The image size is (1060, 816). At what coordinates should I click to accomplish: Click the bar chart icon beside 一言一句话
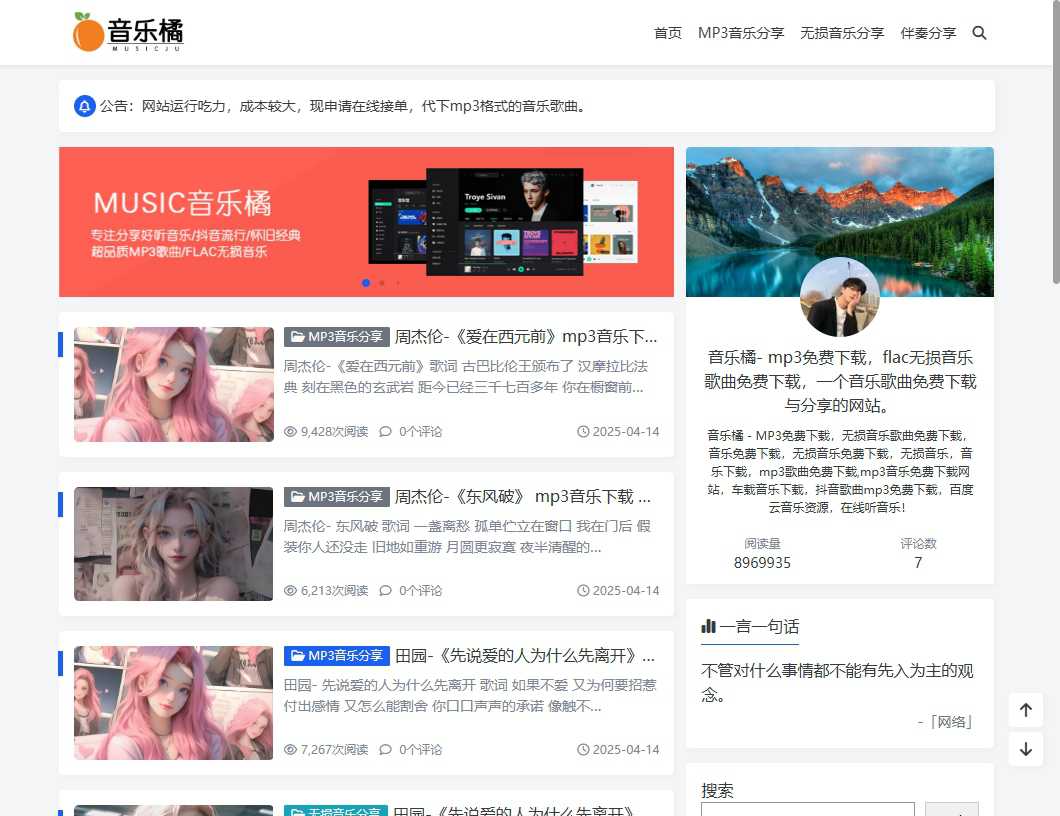click(x=708, y=626)
